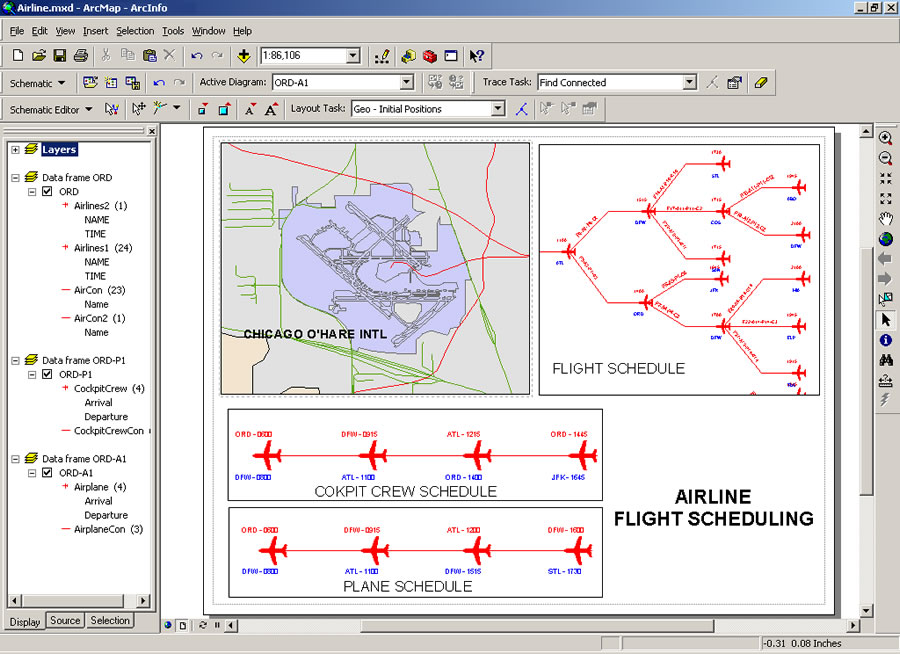900x654 pixels.
Task: Select the Zoom In tool
Action: click(886, 137)
